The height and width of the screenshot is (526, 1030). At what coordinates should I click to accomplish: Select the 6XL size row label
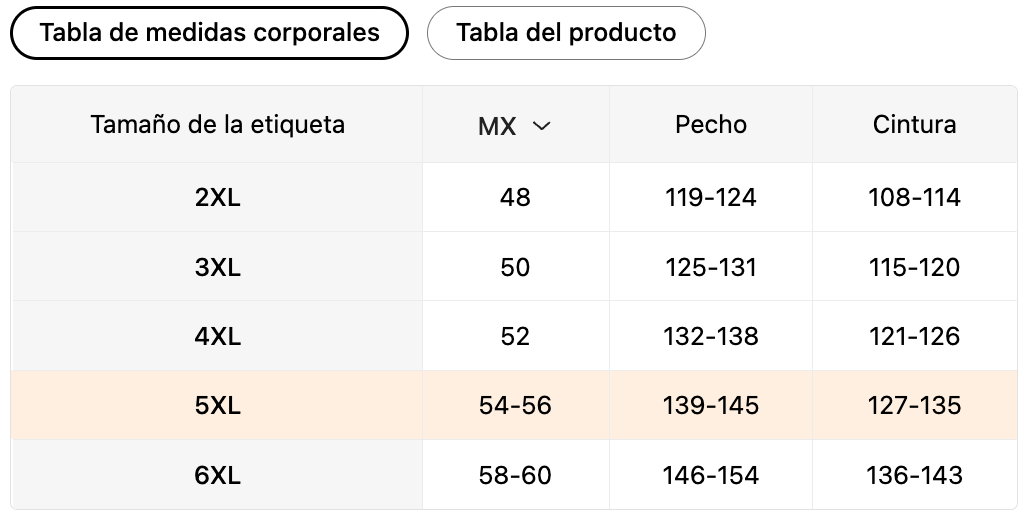[217, 475]
